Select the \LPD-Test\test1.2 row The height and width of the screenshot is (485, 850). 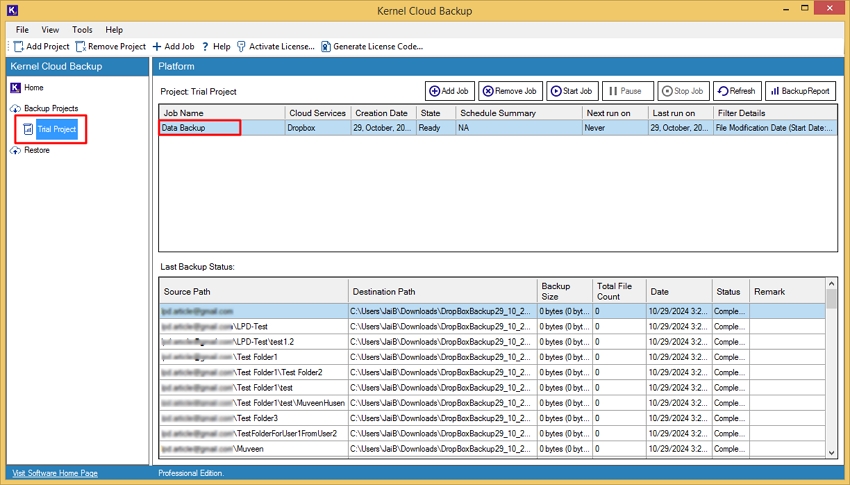pyautogui.click(x=492, y=342)
